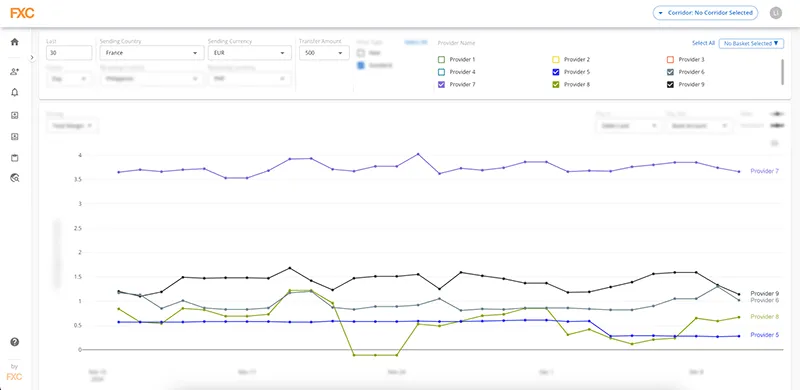This screenshot has width=800, height=390.
Task: Open the blurred pricing metric dropdown above chart
Action: point(72,125)
